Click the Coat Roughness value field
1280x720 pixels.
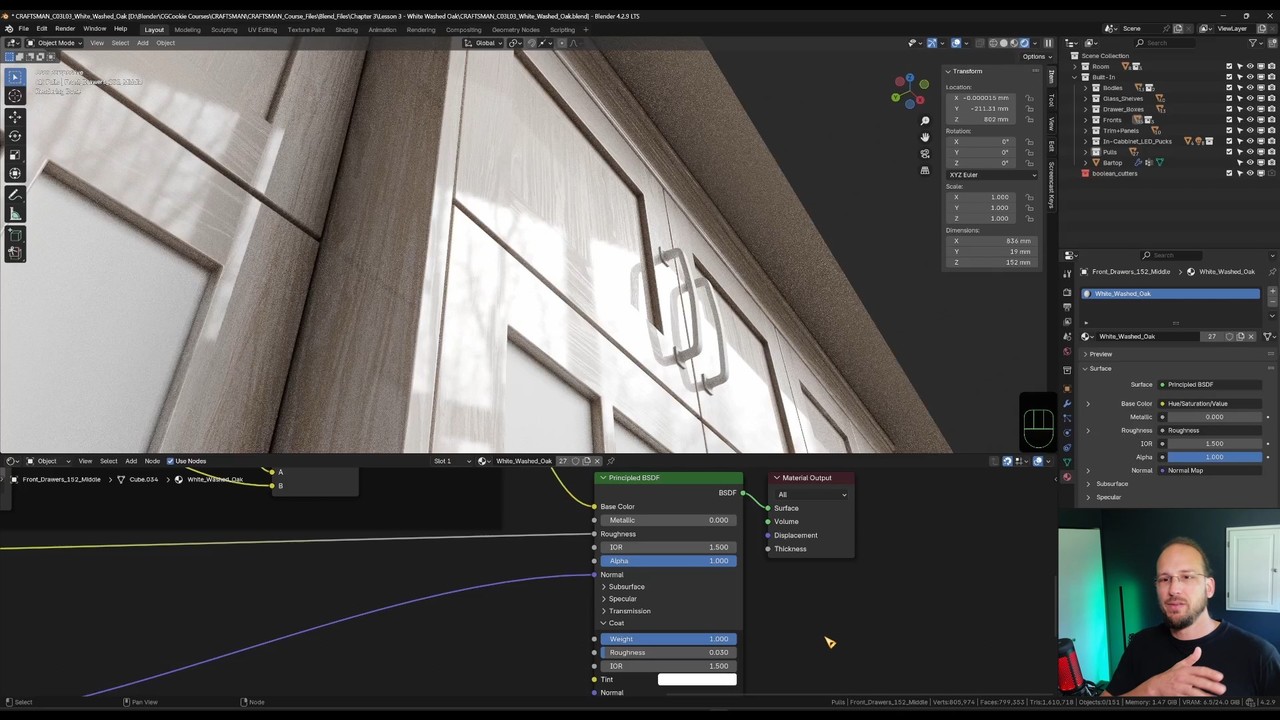(x=668, y=653)
